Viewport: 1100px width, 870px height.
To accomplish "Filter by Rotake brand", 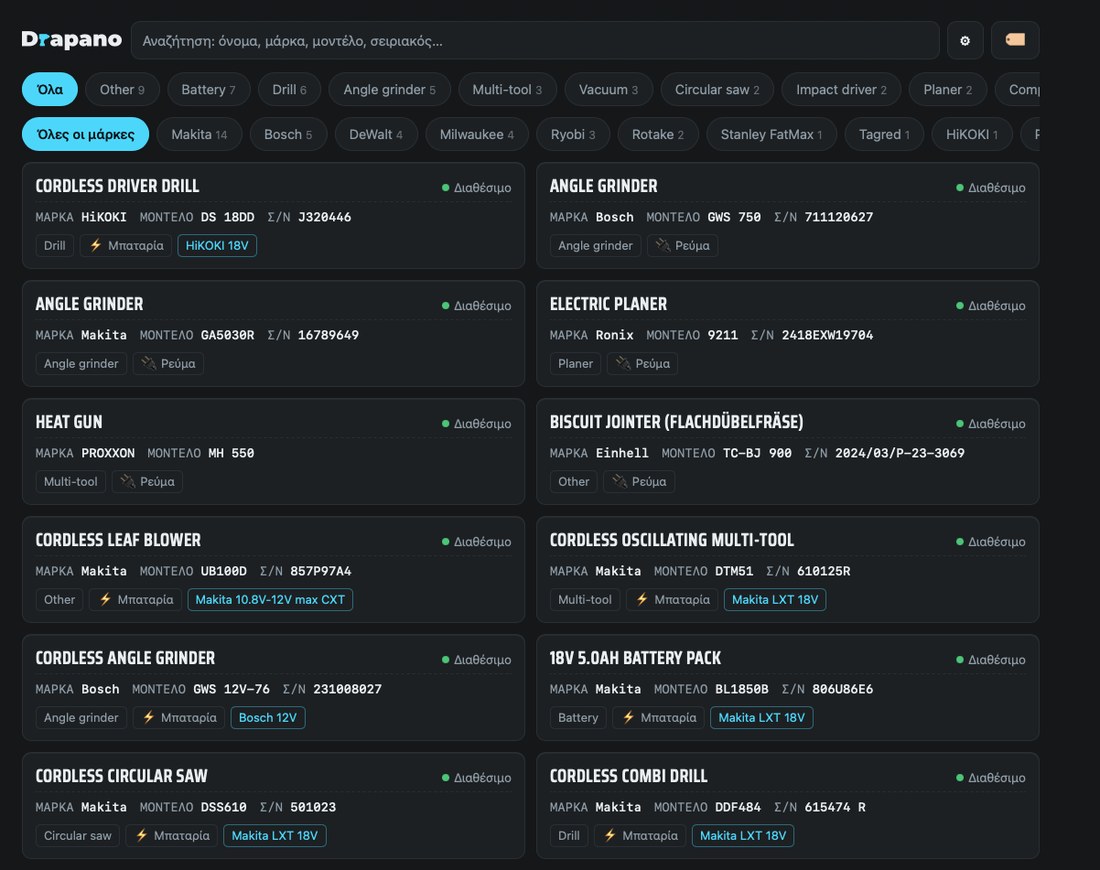I will pyautogui.click(x=658, y=134).
